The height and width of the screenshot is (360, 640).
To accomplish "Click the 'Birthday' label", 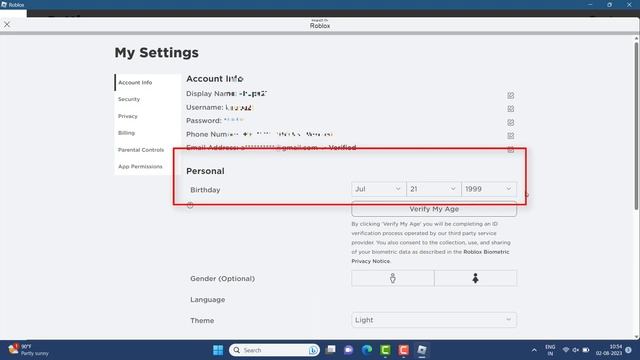I will pos(205,190).
